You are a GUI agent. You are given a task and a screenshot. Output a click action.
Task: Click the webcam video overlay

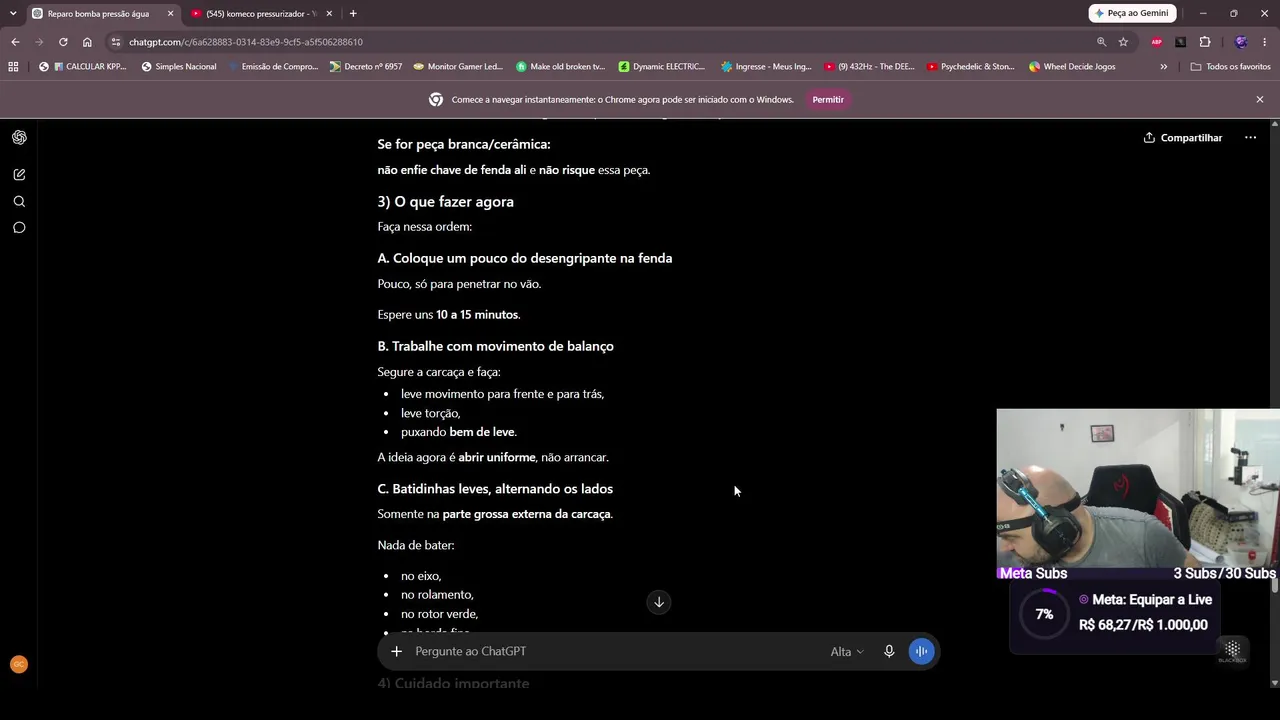tap(1138, 488)
